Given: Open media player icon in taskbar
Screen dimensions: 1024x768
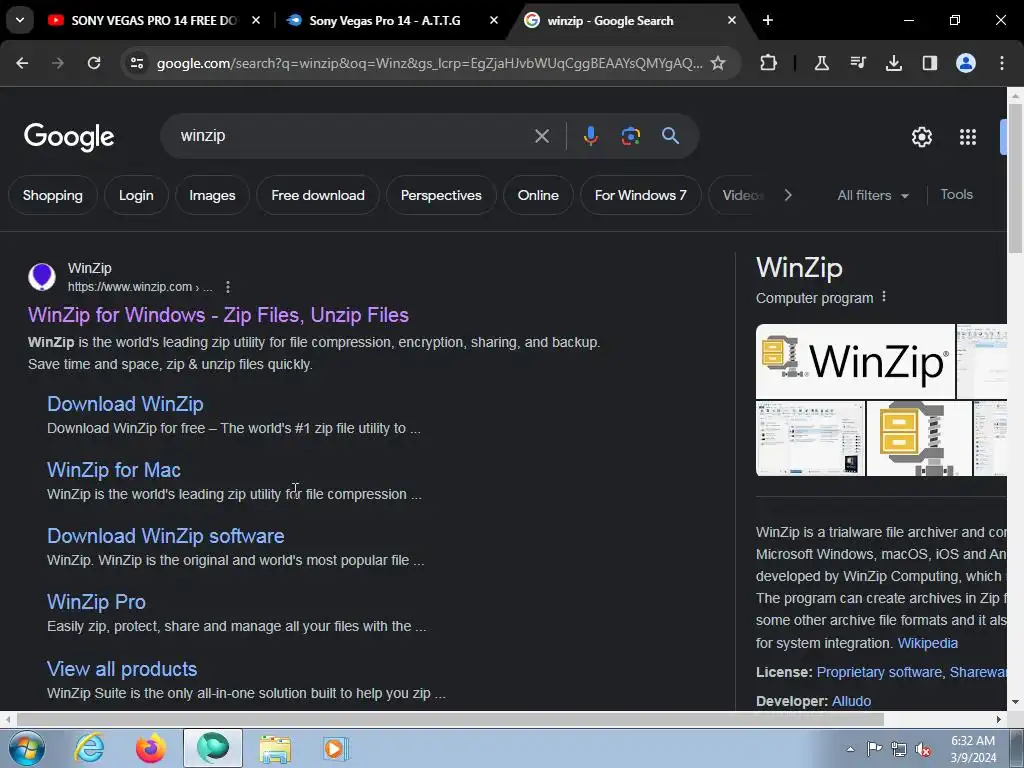Looking at the screenshot, I should [336, 748].
